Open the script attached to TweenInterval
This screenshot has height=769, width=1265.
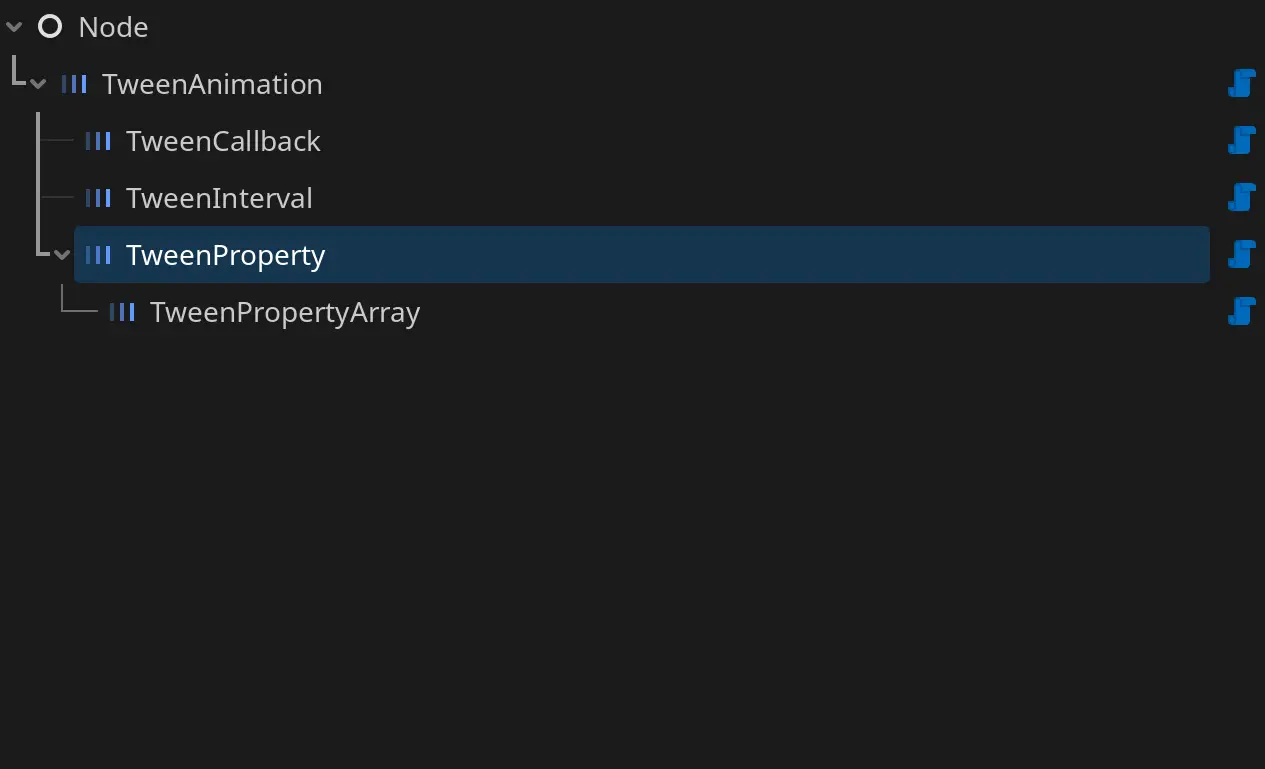click(1241, 198)
